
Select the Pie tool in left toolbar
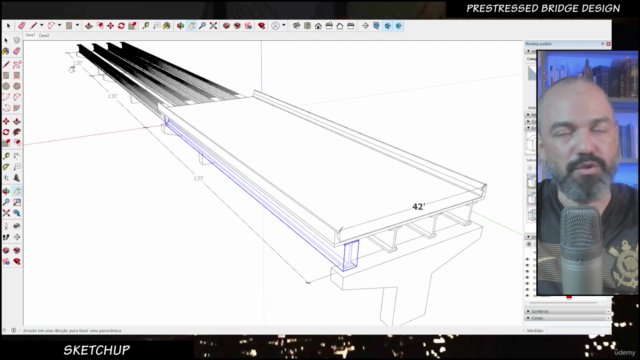(x=17, y=108)
